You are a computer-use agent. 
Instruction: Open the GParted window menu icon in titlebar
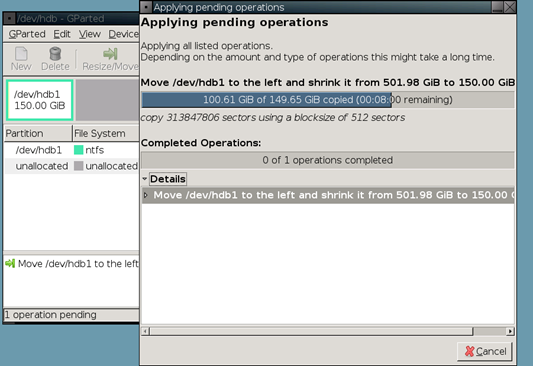[10, 18]
